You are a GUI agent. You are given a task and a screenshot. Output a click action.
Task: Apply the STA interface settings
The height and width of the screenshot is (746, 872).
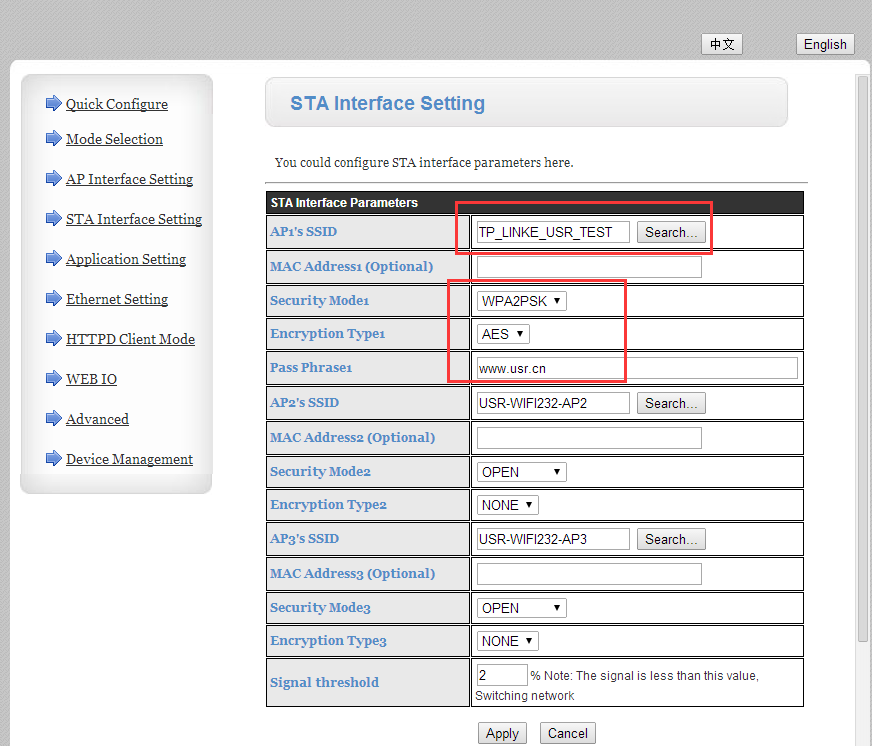pyautogui.click(x=502, y=733)
